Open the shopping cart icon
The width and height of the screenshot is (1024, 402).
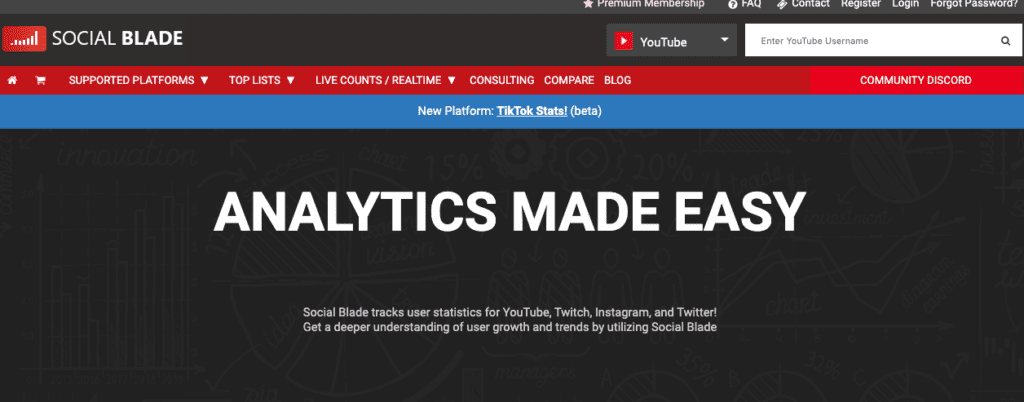tap(40, 80)
